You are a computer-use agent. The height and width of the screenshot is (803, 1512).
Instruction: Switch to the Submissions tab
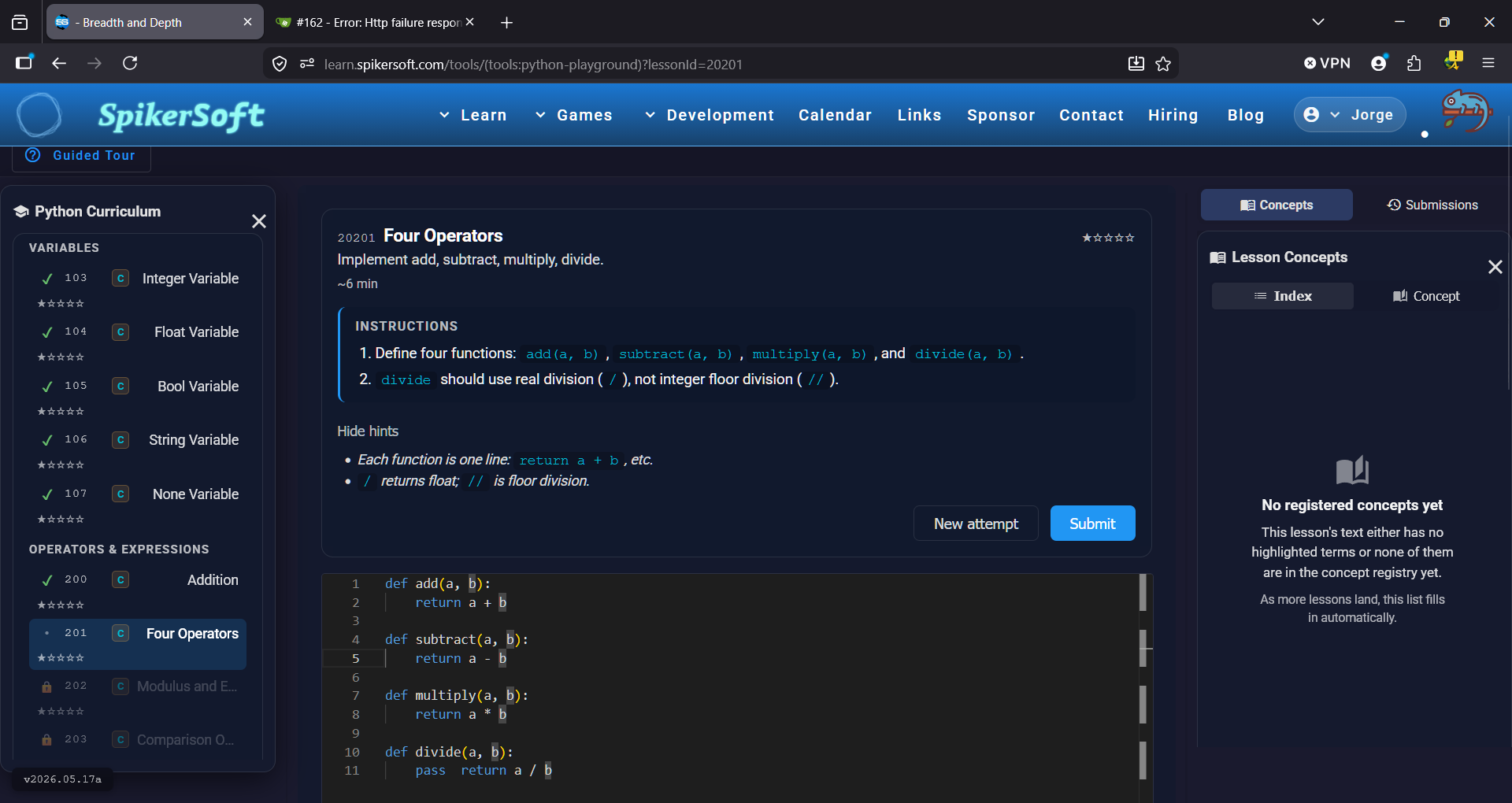coord(1432,205)
